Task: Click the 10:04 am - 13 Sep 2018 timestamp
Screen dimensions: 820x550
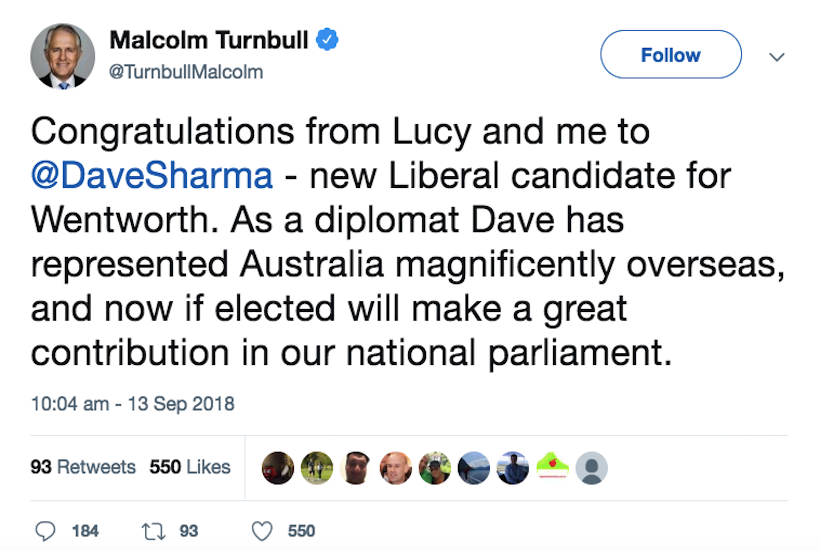Action: [132, 404]
